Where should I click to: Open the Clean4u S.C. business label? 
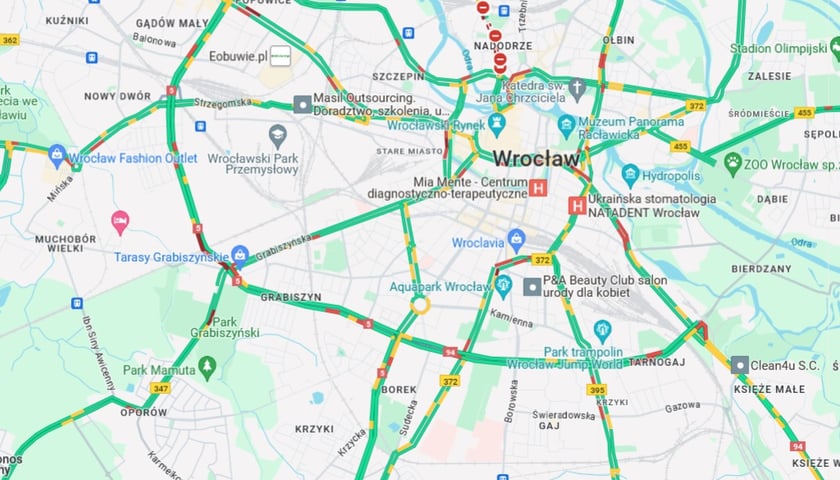point(785,366)
